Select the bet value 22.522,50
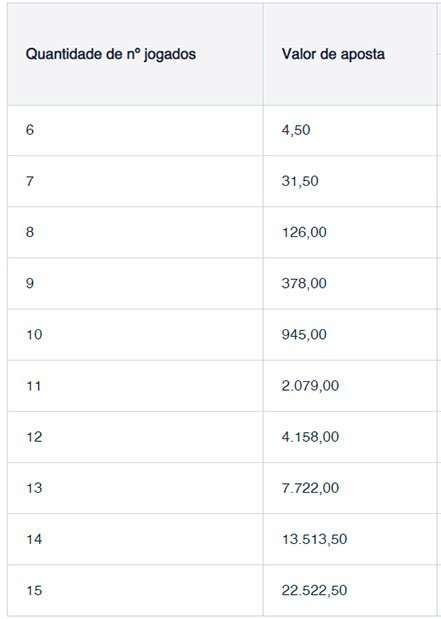Viewport: 441px width, 619px height. pos(314,590)
